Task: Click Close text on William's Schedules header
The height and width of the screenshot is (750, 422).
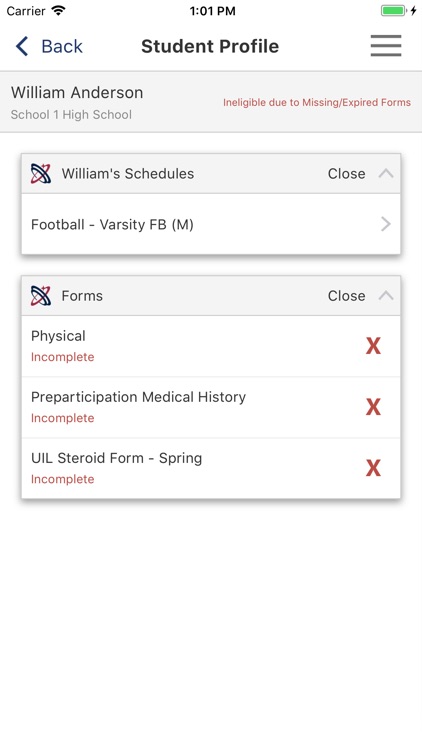Action: tap(346, 174)
